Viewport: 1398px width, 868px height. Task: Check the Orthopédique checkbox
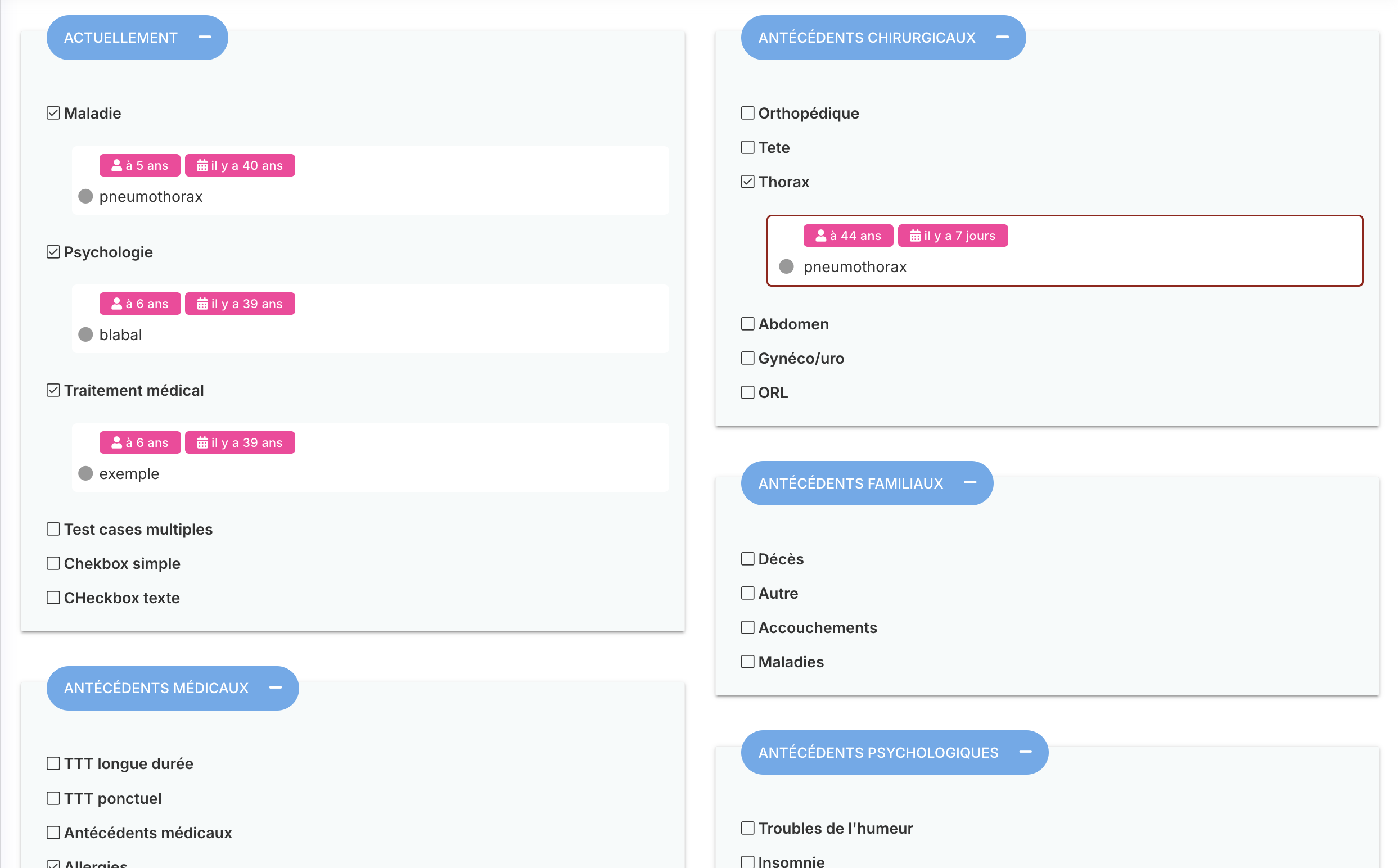click(747, 113)
